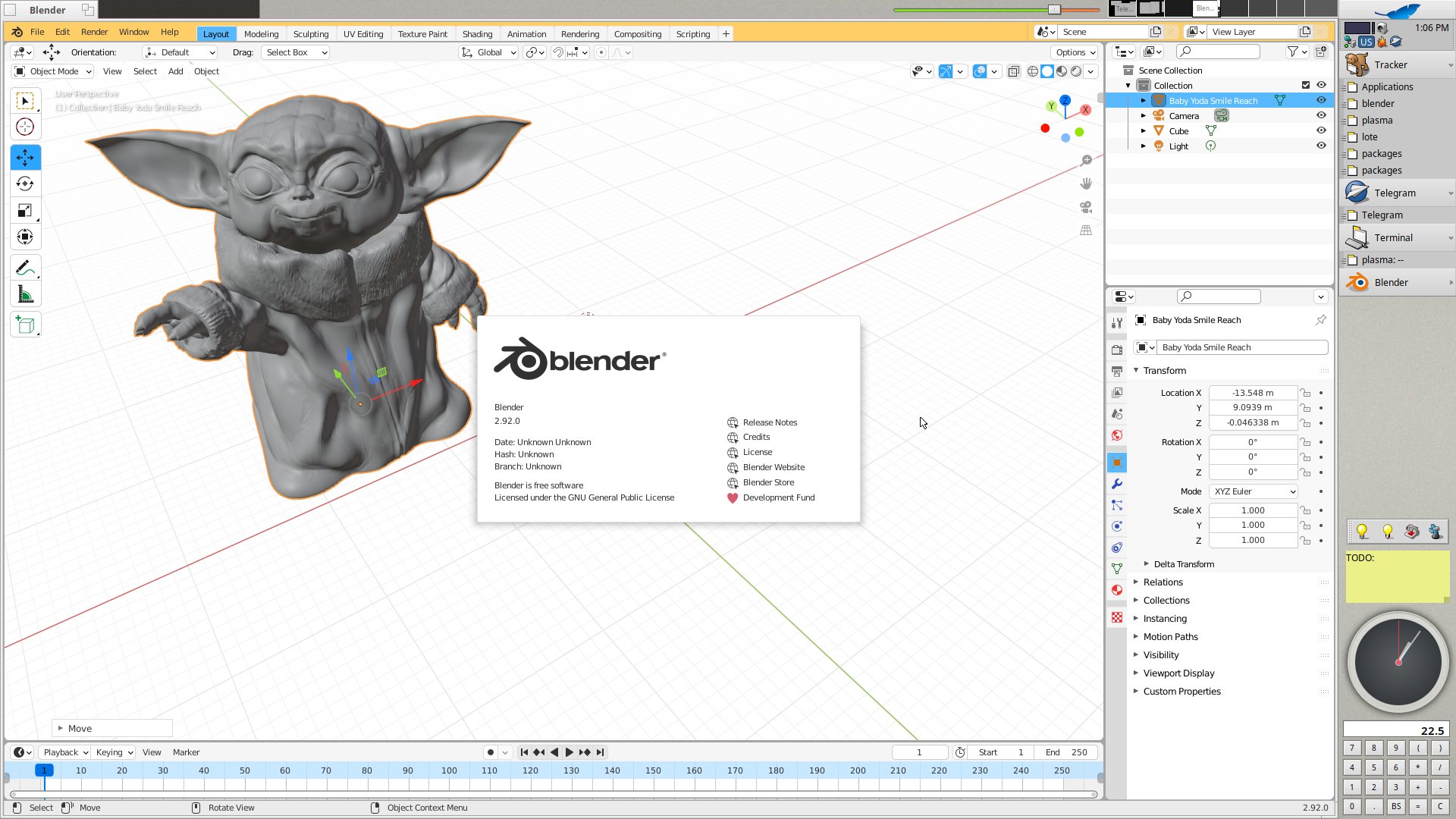Screen dimensions: 1456x819
Task: Click the timeline current frame marker
Action: [44, 770]
